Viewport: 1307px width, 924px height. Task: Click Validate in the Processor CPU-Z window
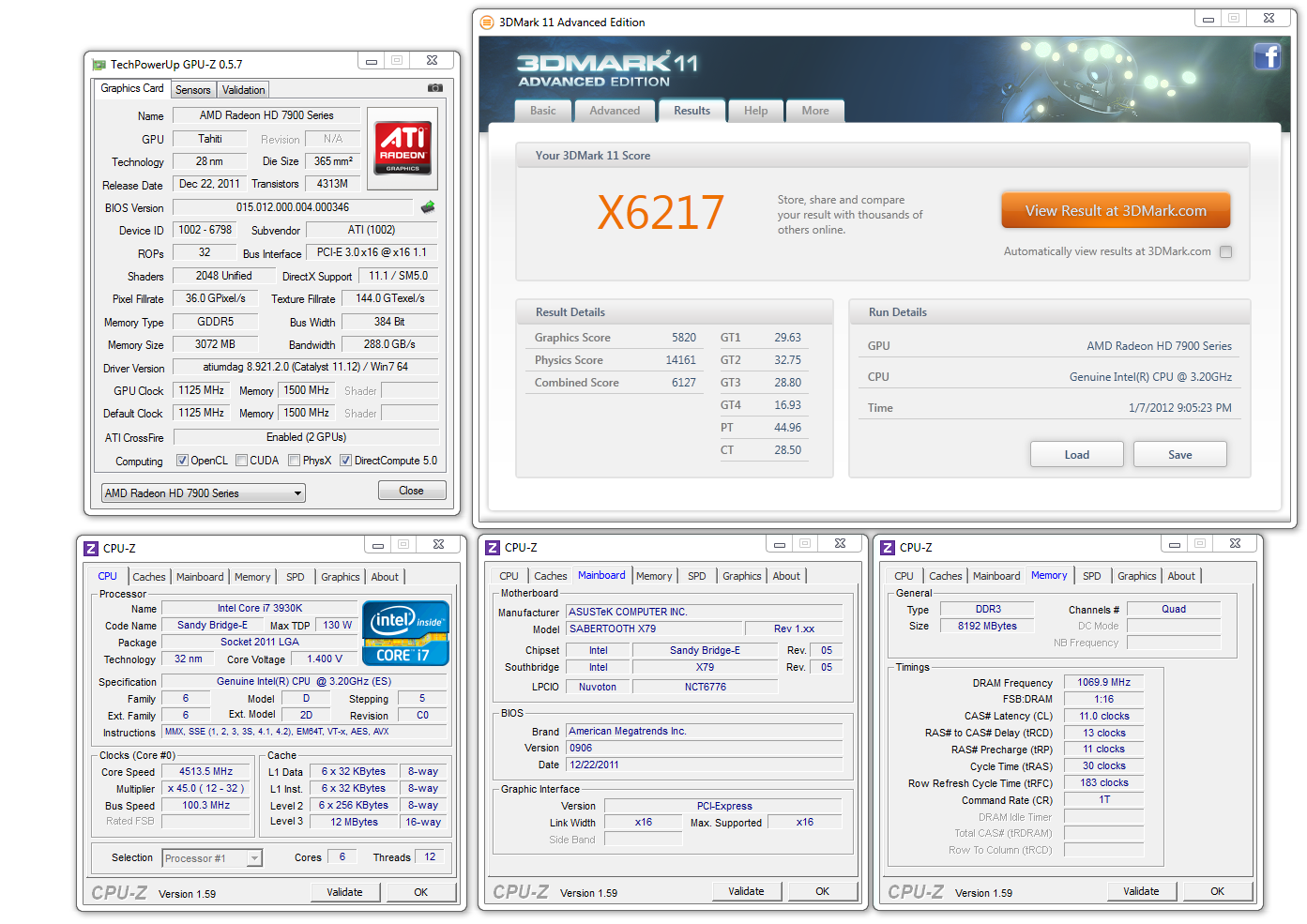[x=345, y=892]
